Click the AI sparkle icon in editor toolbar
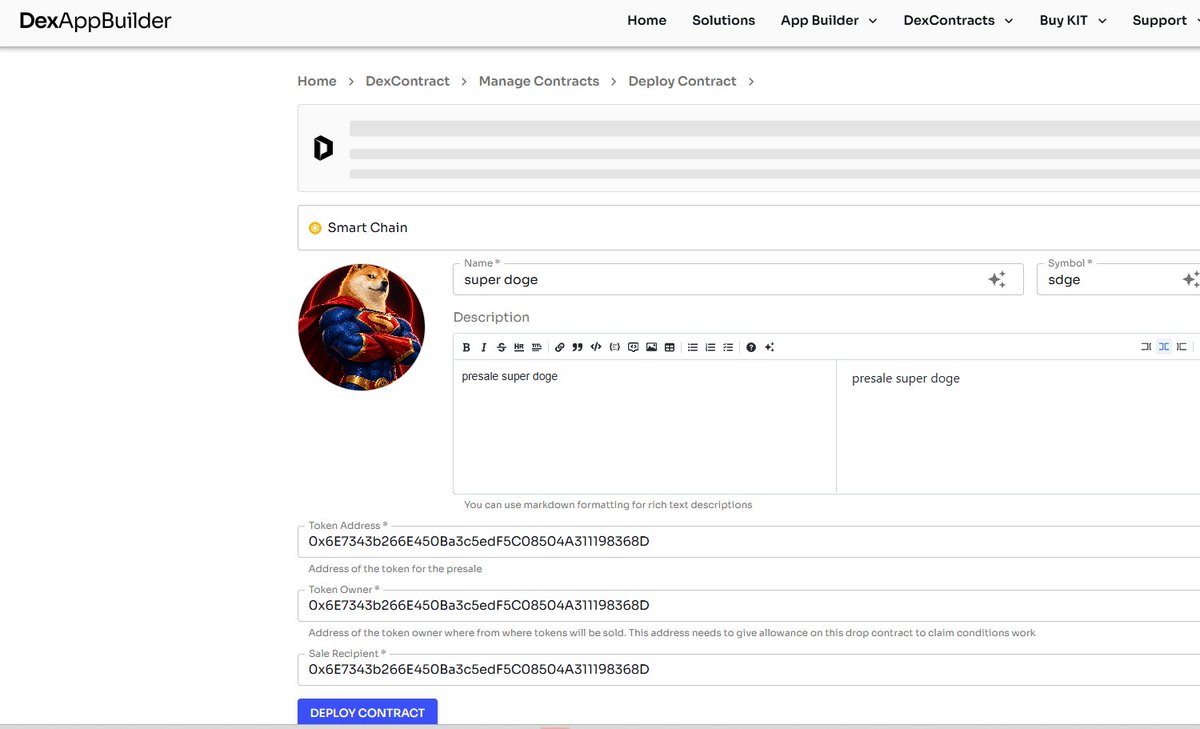 coord(769,347)
